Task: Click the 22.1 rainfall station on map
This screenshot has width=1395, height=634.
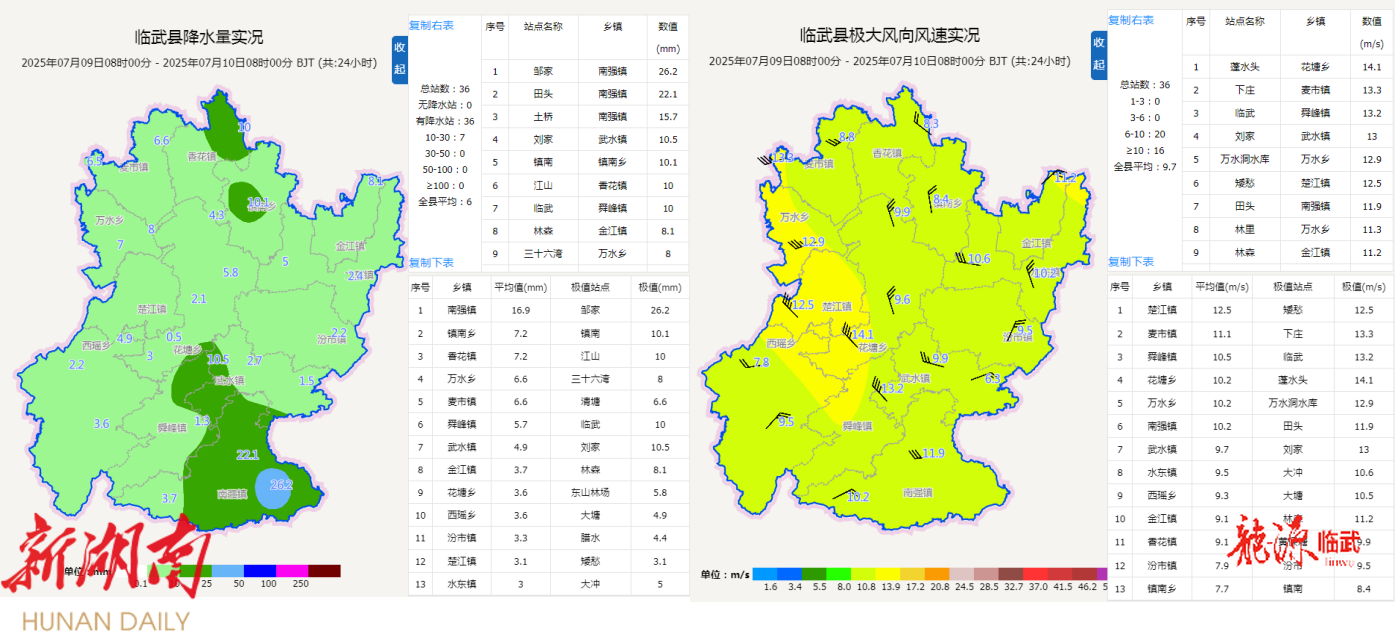Action: coord(247,455)
